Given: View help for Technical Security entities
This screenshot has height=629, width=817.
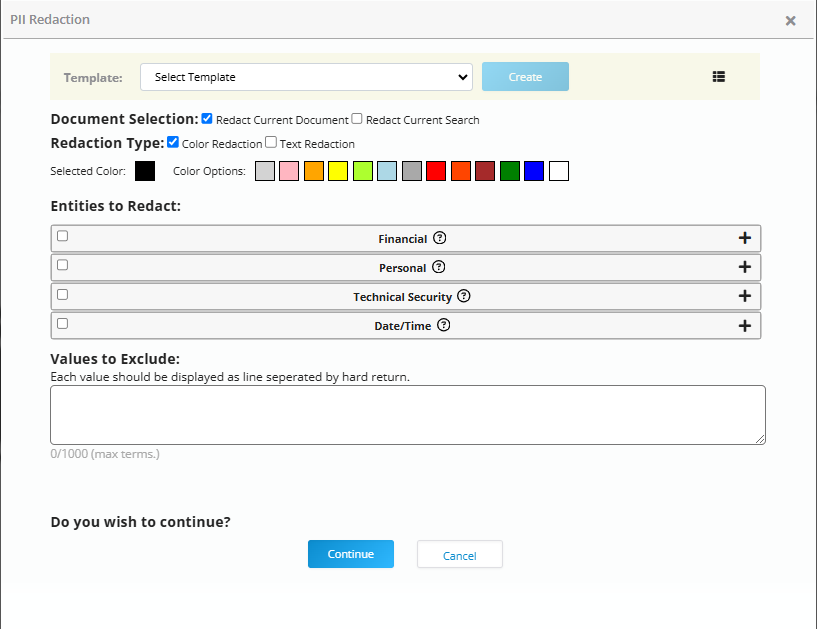Looking at the screenshot, I should (463, 296).
